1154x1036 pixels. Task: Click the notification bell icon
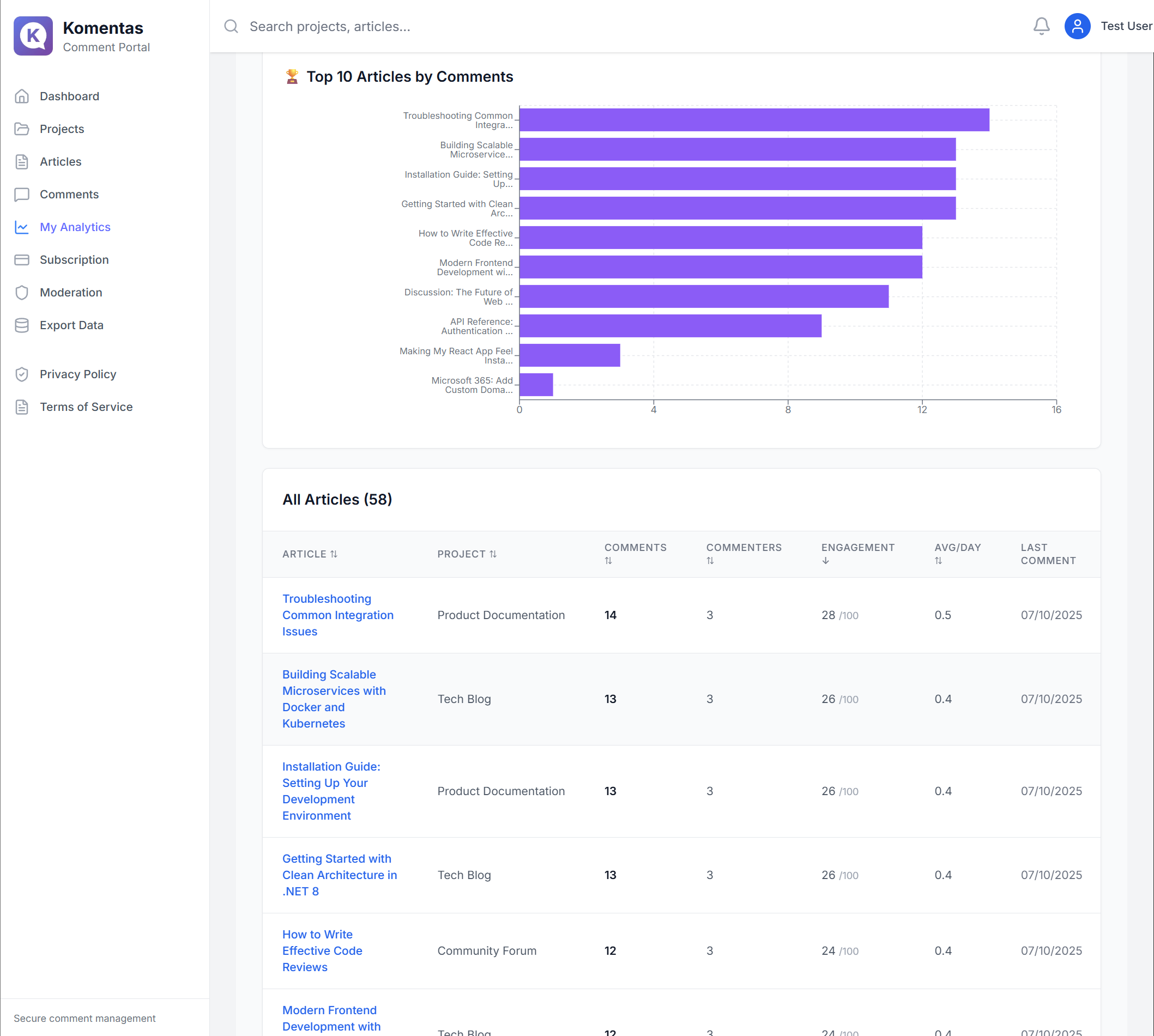[x=1041, y=26]
